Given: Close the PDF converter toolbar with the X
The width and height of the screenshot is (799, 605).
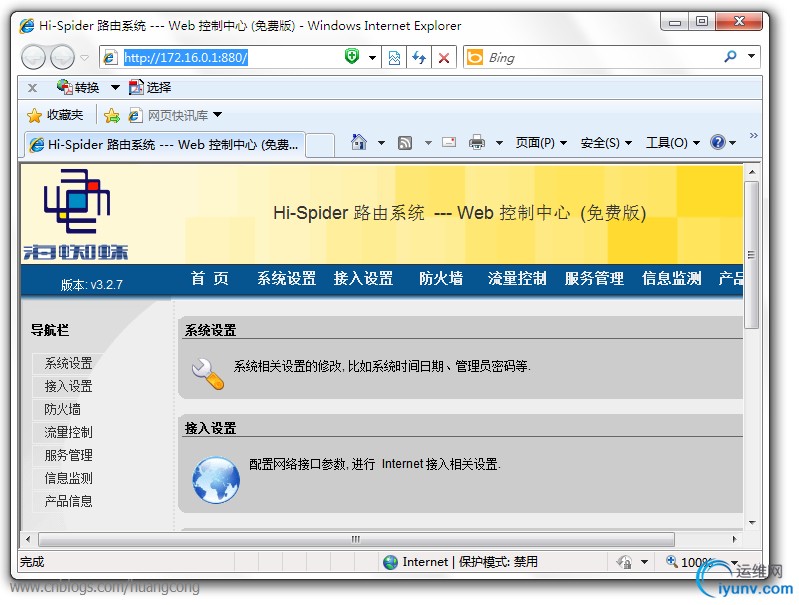Looking at the screenshot, I should pos(32,88).
